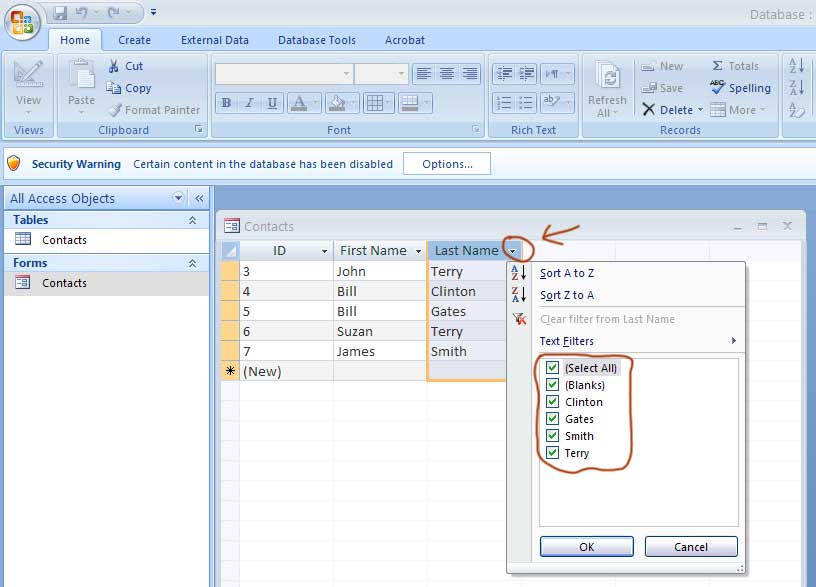Click the text highlight color button
The width and height of the screenshot is (816, 587).
click(x=552, y=102)
